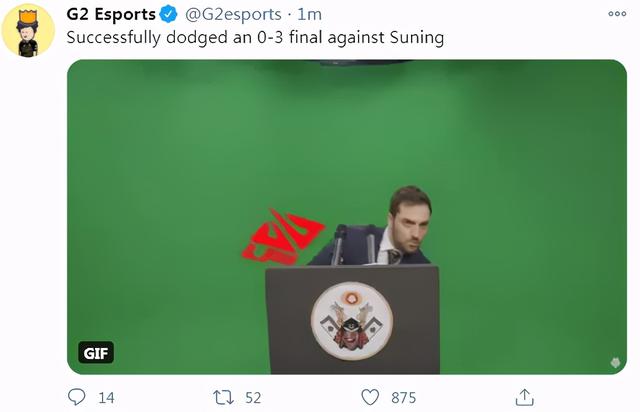
Task: Click the small watermark icon in GIF corner
Action: click(x=616, y=362)
